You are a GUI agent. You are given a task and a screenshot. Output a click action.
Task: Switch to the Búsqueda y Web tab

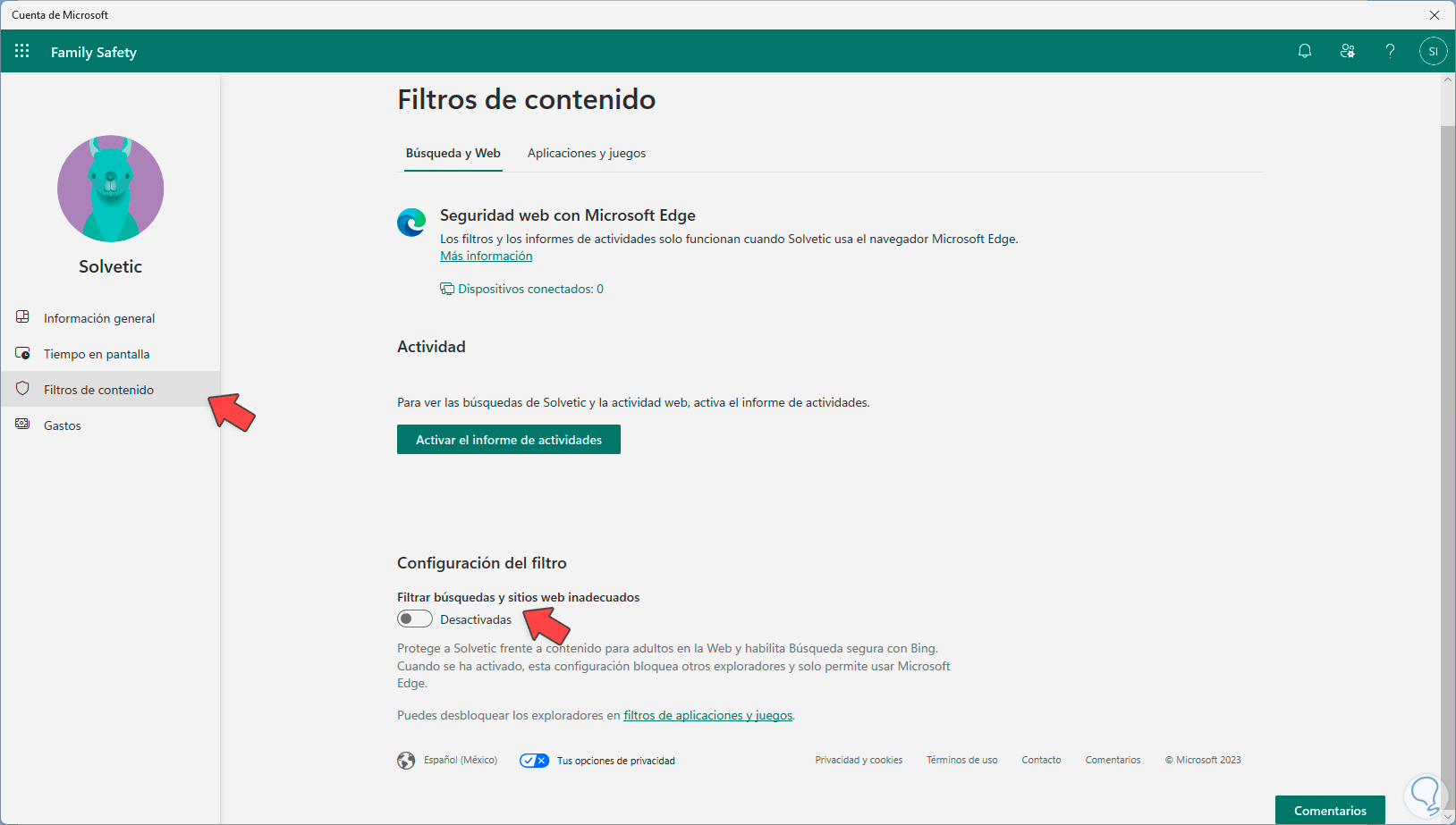pyautogui.click(x=453, y=153)
